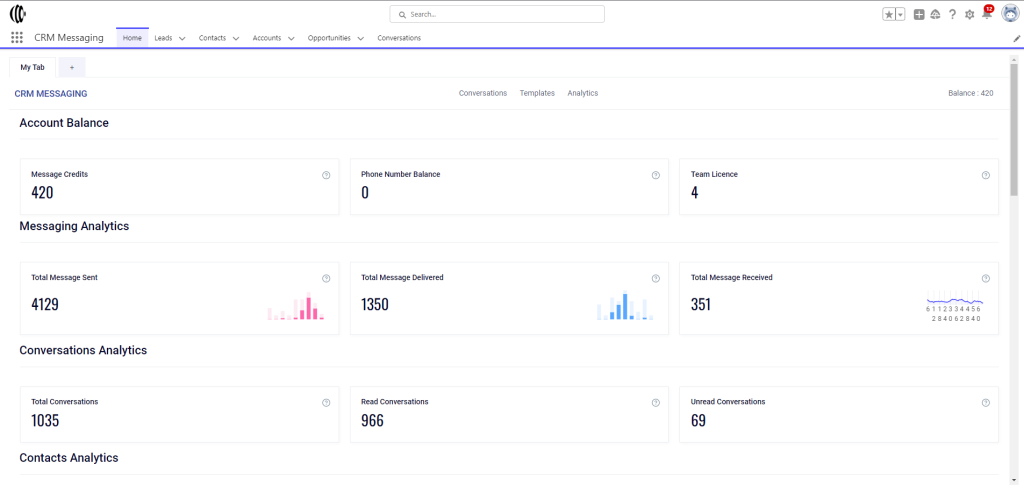Image resolution: width=1024 pixels, height=493 pixels.
Task: Open the App Launcher grid icon
Action: 17,38
